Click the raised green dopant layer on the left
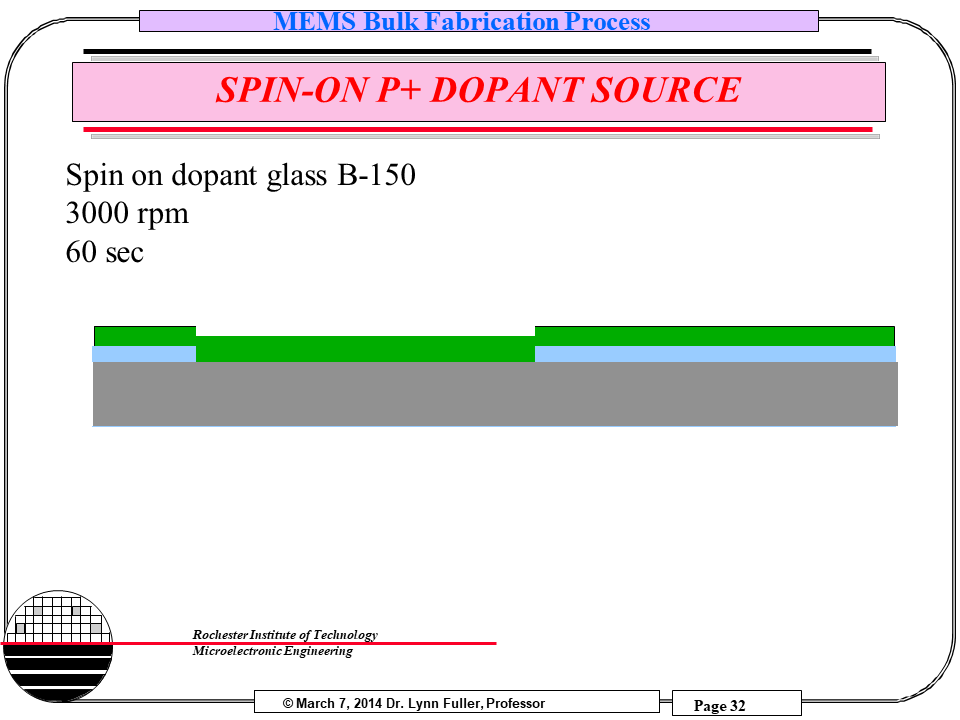Screen dimensions: 960x720 point(144,335)
